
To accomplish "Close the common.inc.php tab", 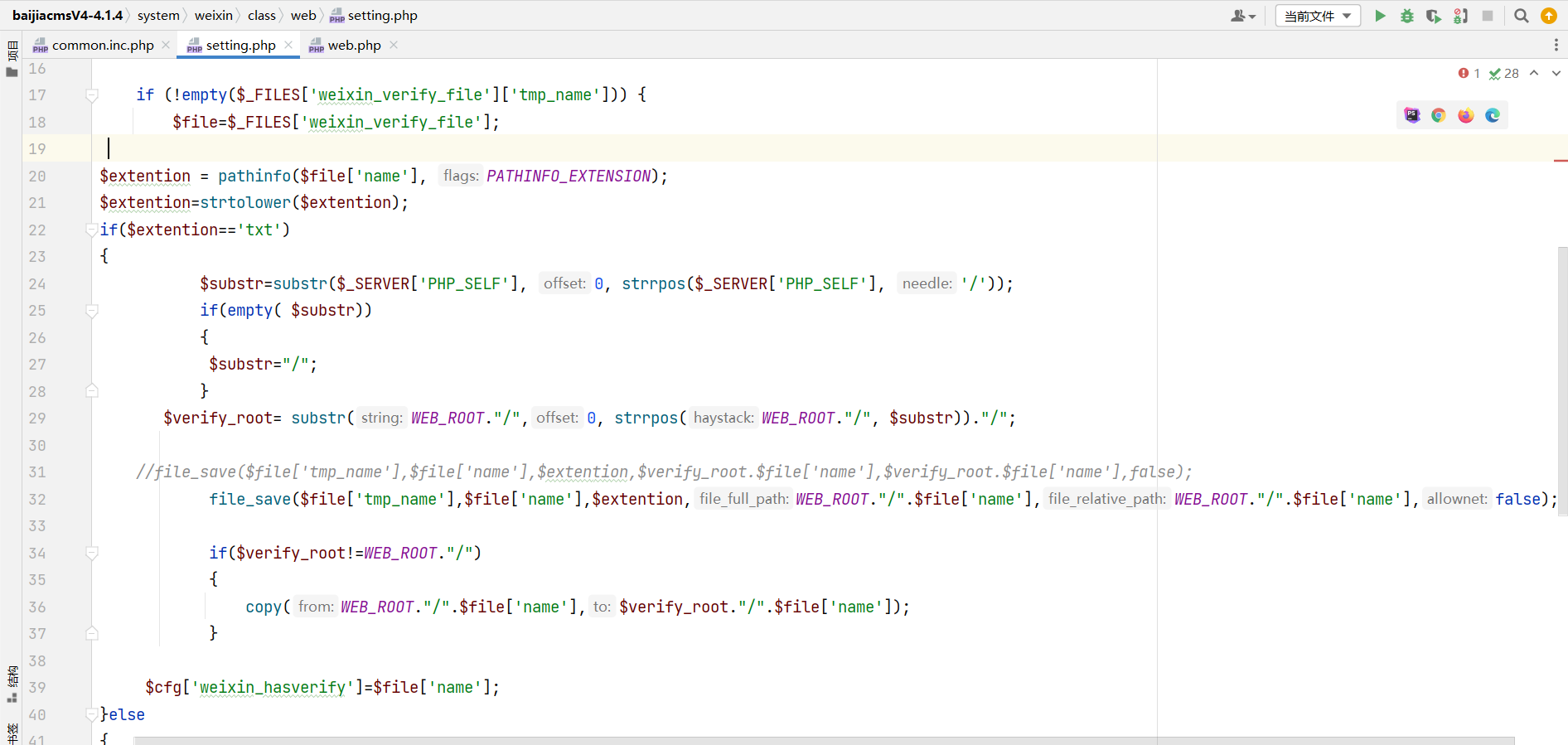I will tap(166, 45).
